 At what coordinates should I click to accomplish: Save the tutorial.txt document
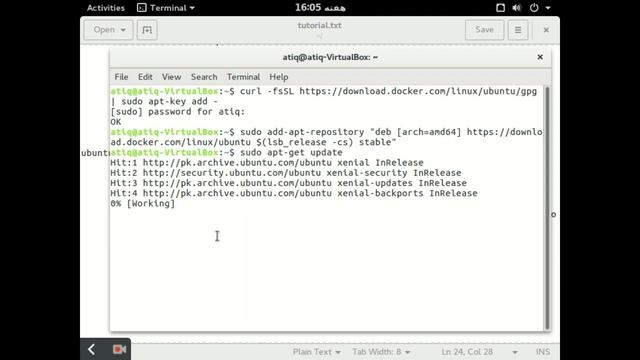pyautogui.click(x=484, y=30)
